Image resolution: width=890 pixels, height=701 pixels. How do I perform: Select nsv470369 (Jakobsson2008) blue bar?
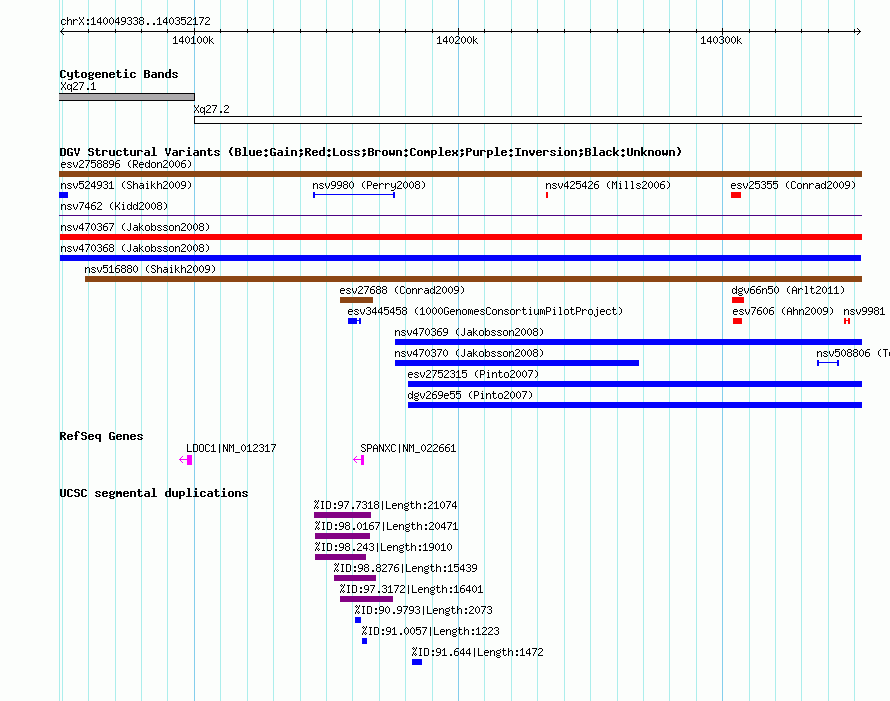click(628, 342)
